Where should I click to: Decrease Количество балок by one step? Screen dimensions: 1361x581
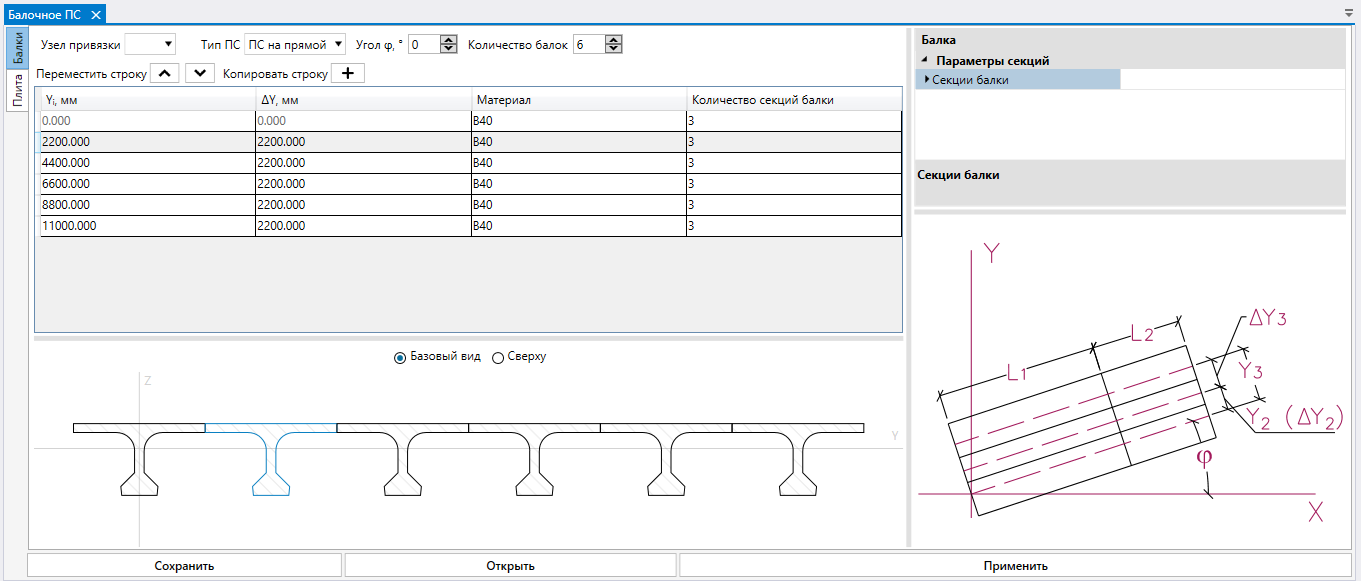pos(614,49)
